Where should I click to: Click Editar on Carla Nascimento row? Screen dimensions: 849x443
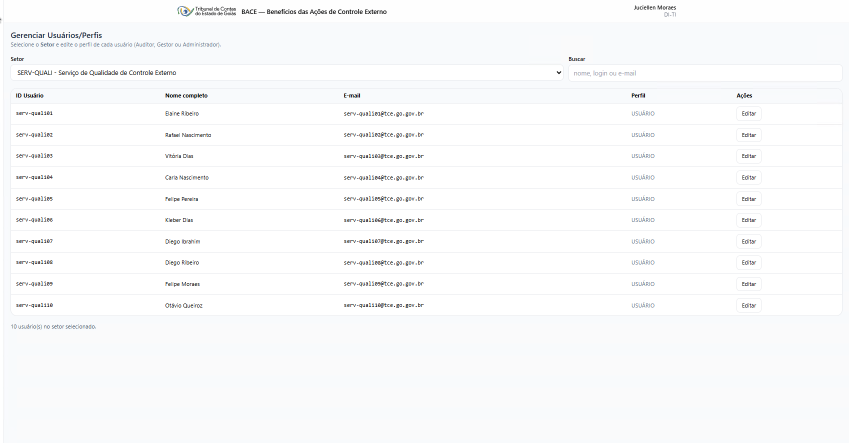tap(748, 177)
